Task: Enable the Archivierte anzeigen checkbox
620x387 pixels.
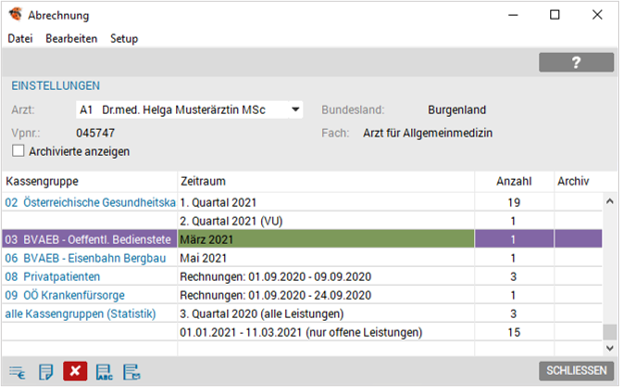Action: pyautogui.click(x=18, y=151)
